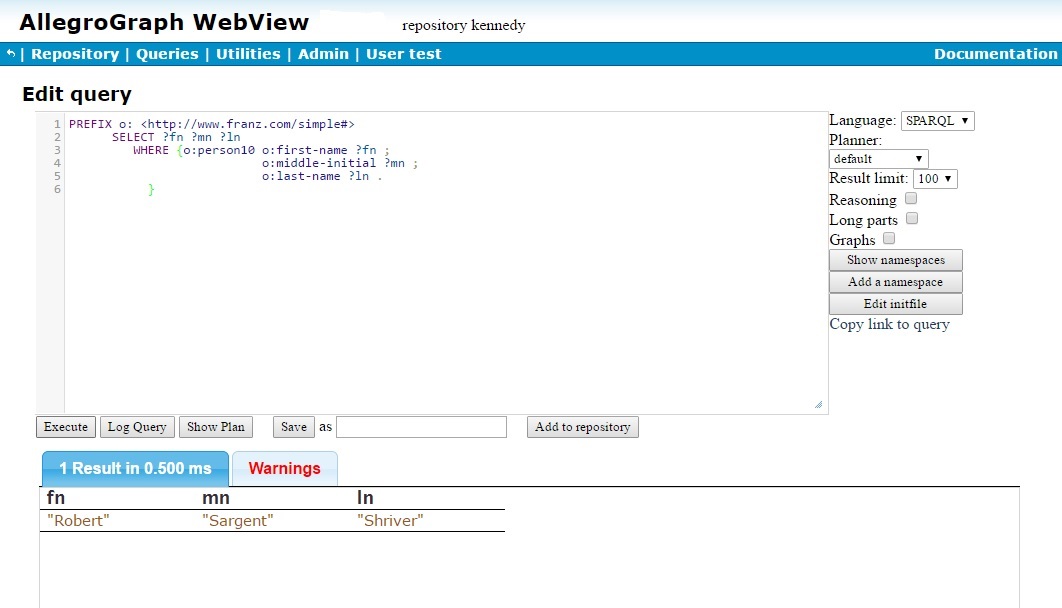
Task: Expand the Result limit dropdown
Action: point(935,179)
